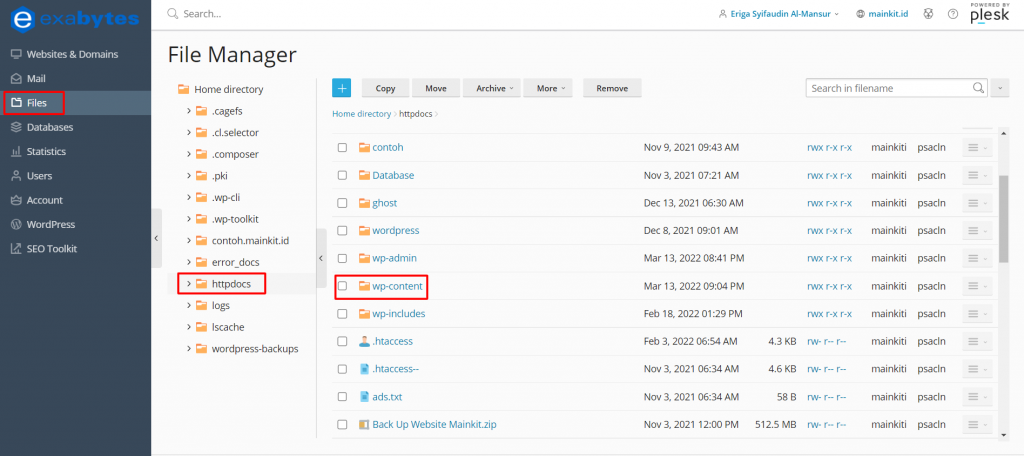
Task: Open the Archive dropdown
Action: [x=492, y=88]
